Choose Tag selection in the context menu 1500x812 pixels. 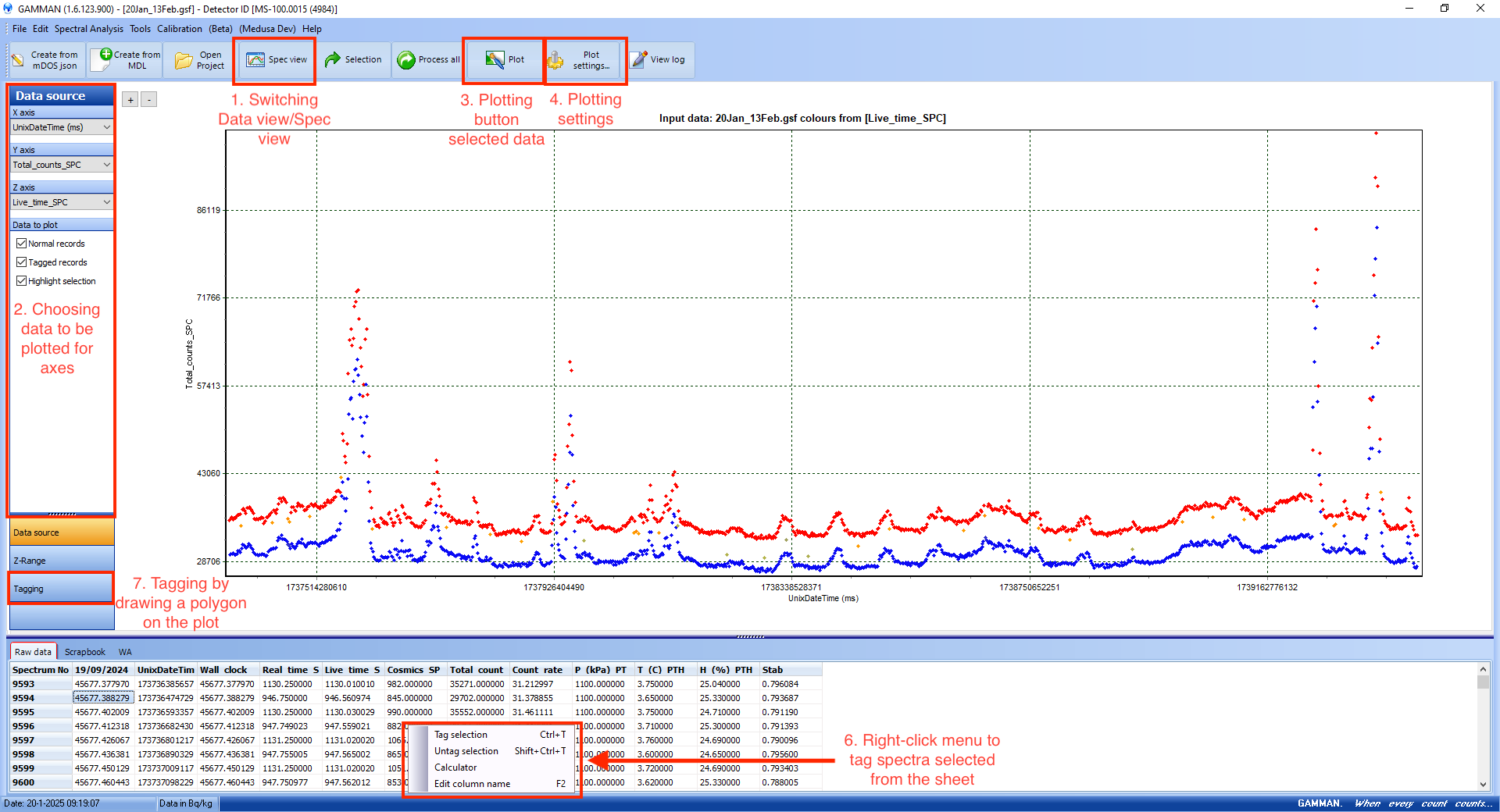[x=461, y=735]
